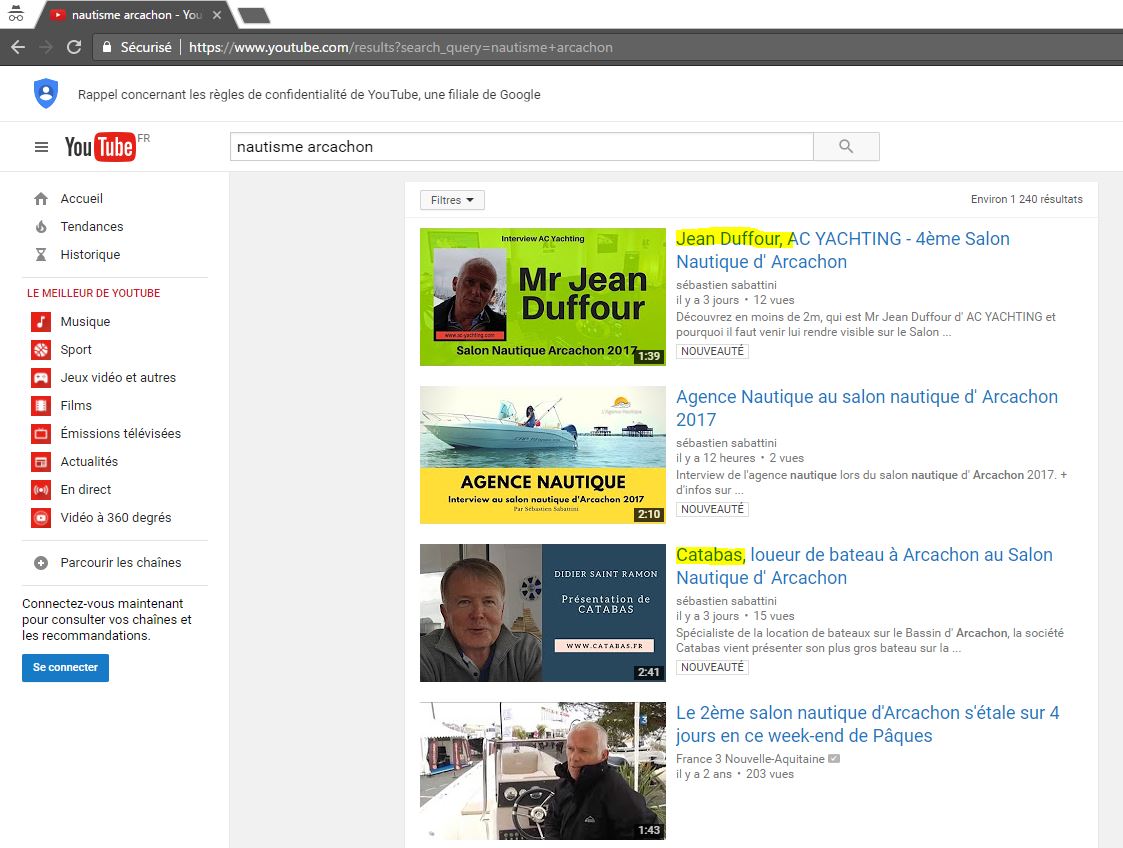Open privacy reminder text about YouTube rules
The width and height of the screenshot is (1123, 848).
[x=309, y=95]
